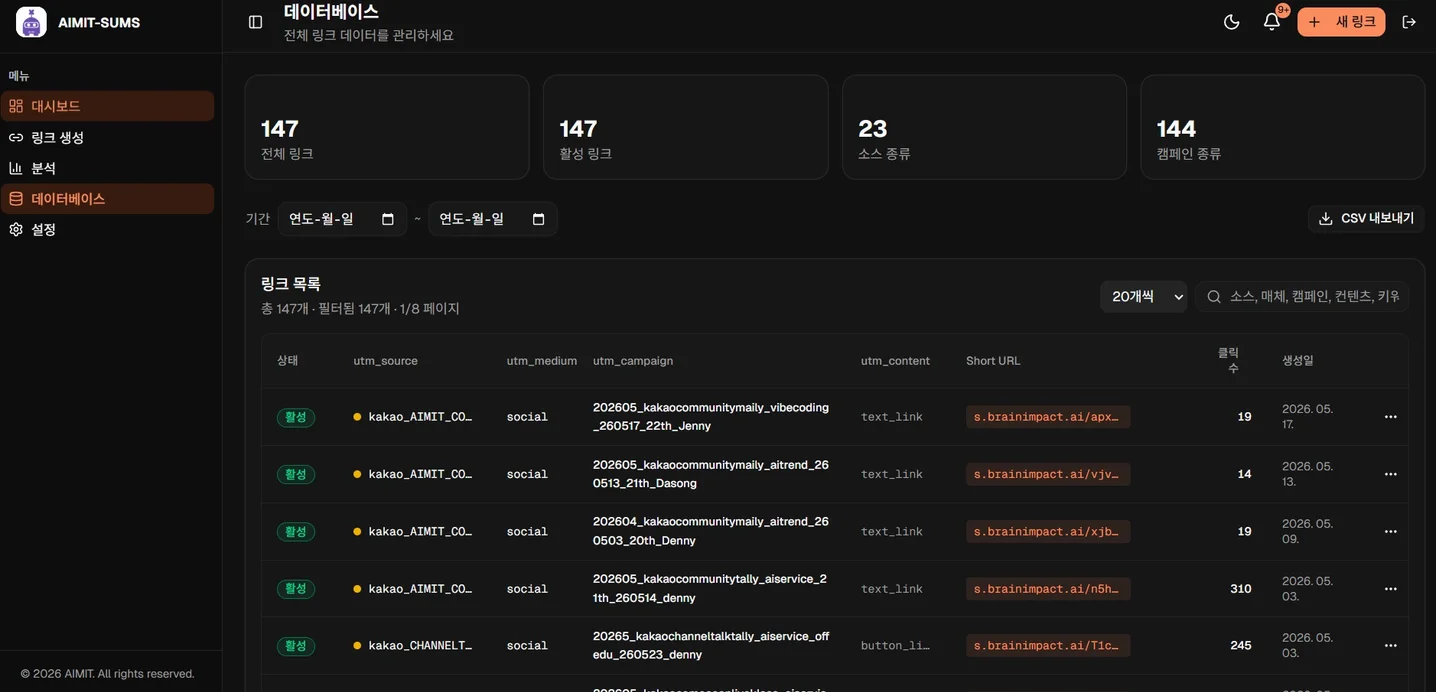1436x692 pixels.
Task: Open more options for vibecoding campaign row
Action: (x=1390, y=417)
